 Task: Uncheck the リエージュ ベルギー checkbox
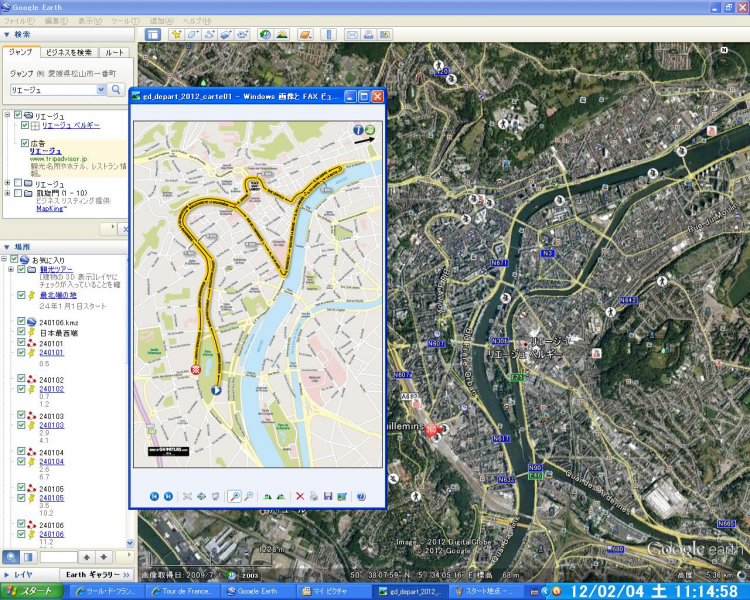25,125
